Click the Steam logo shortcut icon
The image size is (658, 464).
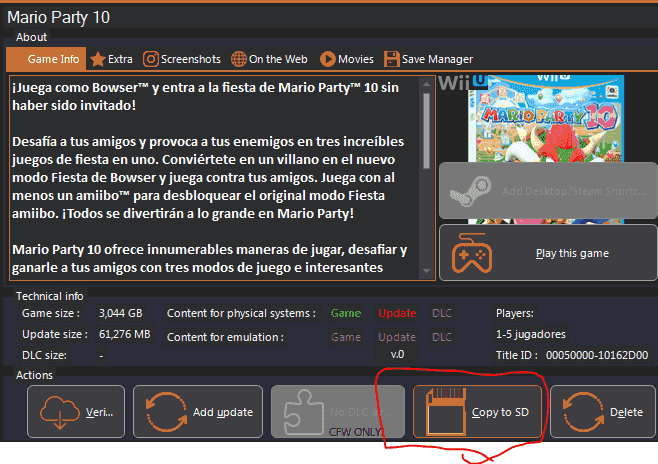coord(470,191)
